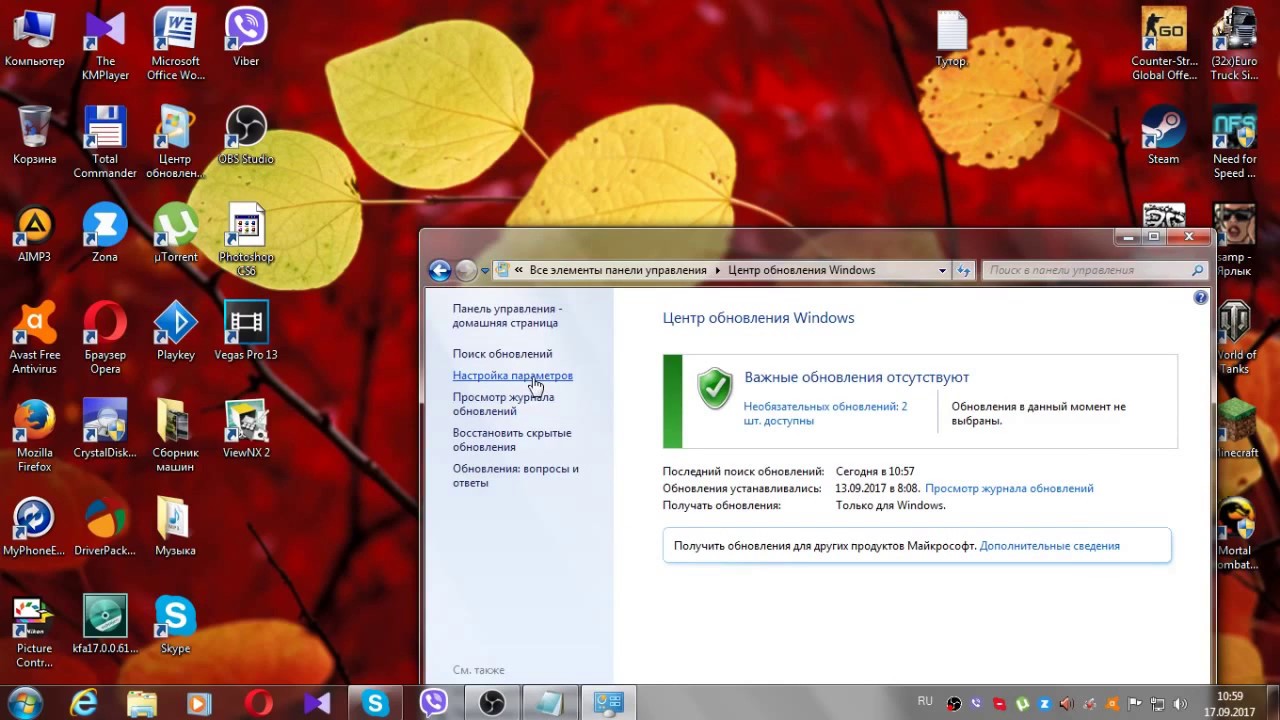The height and width of the screenshot is (720, 1280).
Task: Open the CrystalDisk desktop shortcut
Action: tap(105, 429)
